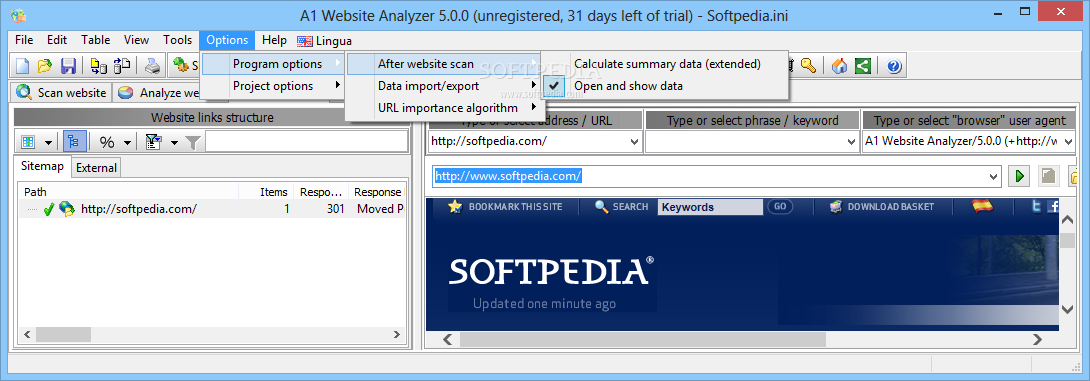Enable 'Calculate summary data (extended)' option

(667, 64)
